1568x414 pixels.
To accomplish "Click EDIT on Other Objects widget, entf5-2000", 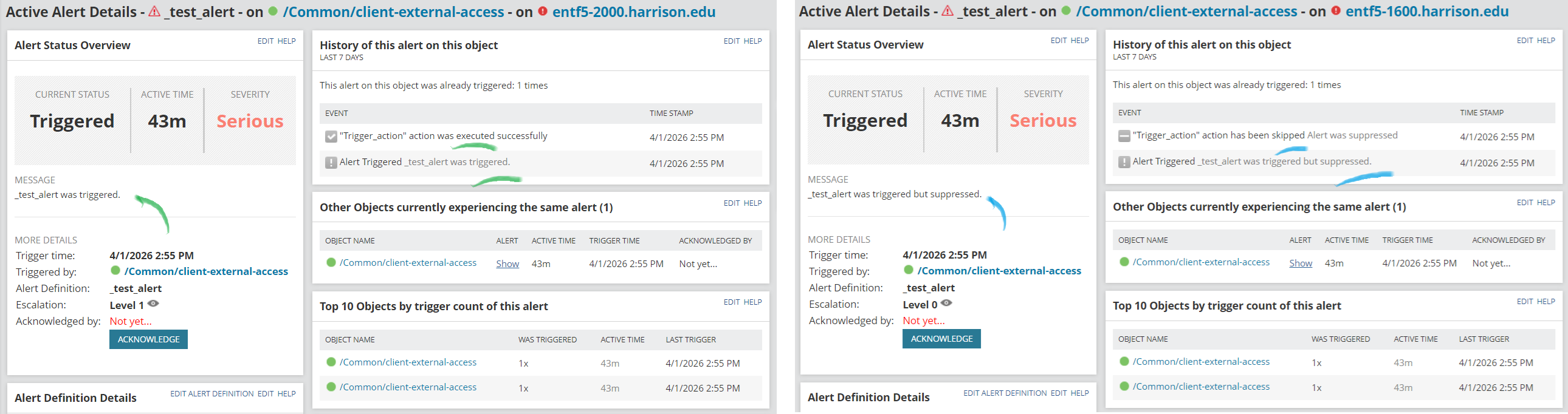I will pyautogui.click(x=732, y=203).
